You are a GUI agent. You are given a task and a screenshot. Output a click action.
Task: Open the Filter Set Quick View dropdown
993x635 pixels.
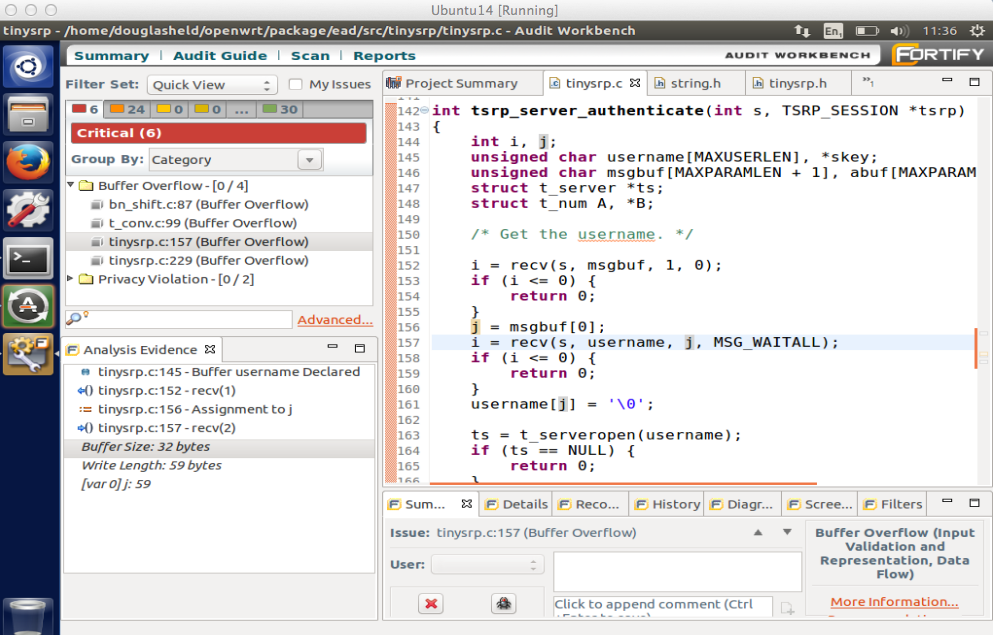pyautogui.click(x=212, y=85)
